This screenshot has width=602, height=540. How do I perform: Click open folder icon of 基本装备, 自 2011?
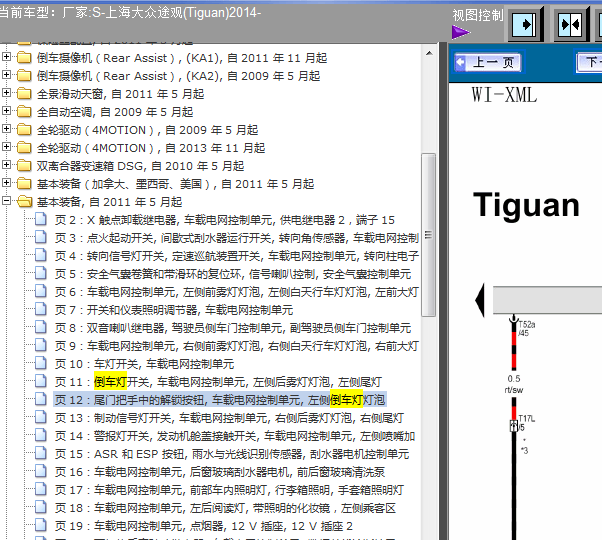25,201
